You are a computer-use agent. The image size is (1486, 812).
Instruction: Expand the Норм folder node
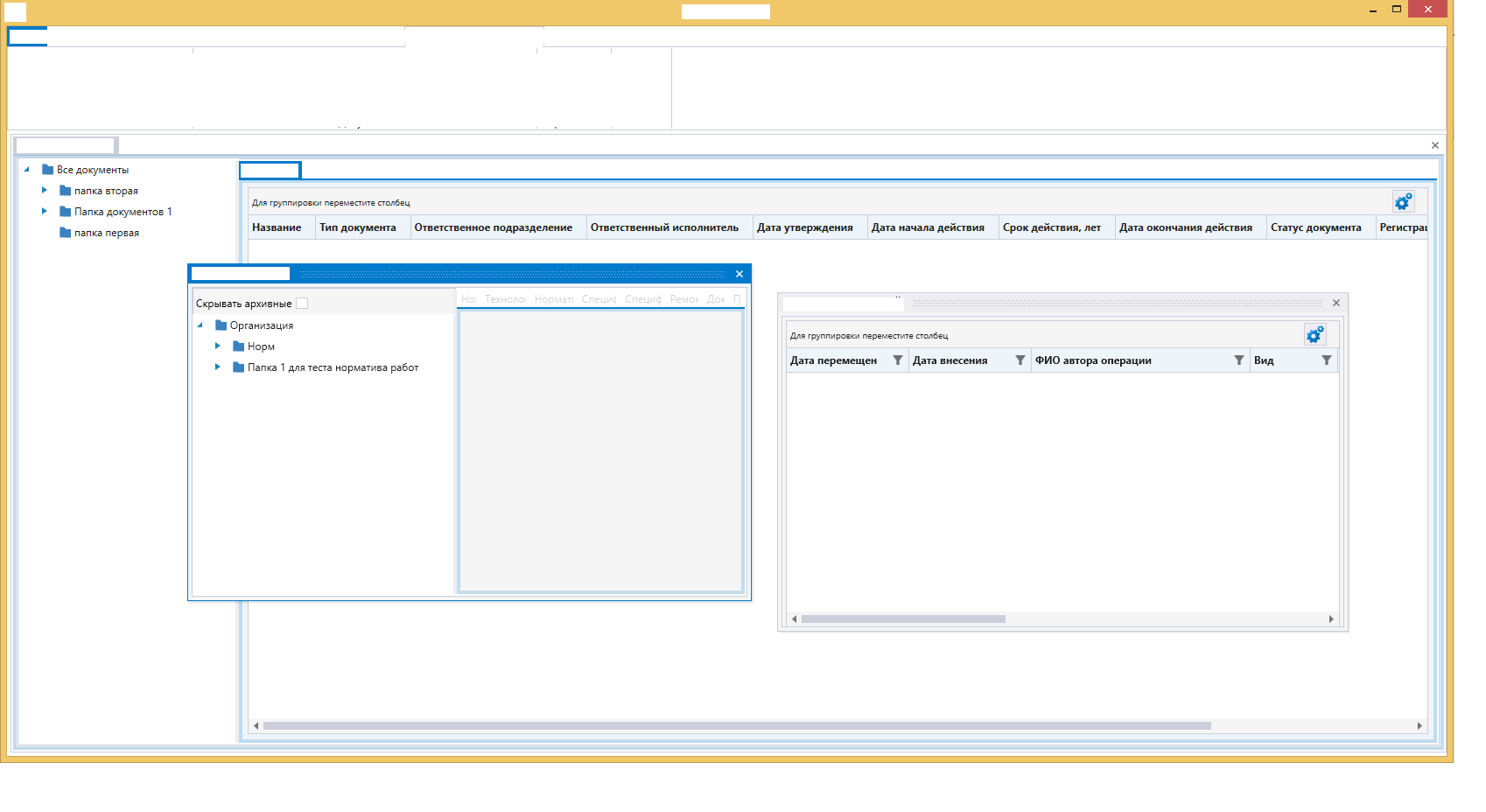218,346
